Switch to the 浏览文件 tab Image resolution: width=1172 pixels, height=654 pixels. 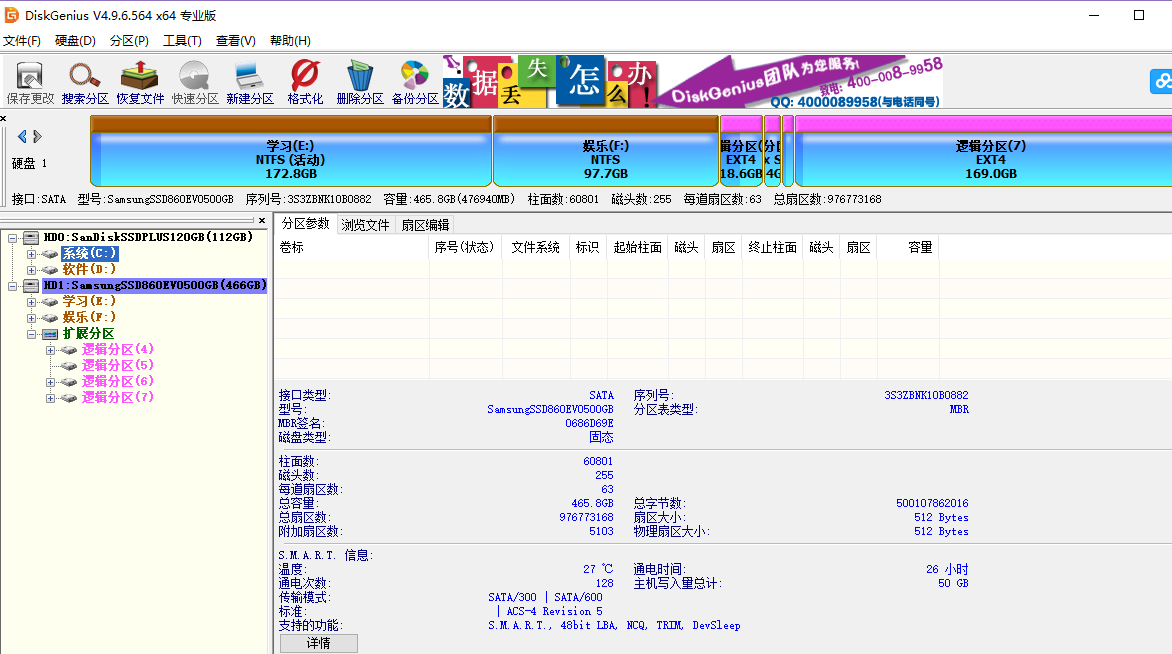(364, 224)
